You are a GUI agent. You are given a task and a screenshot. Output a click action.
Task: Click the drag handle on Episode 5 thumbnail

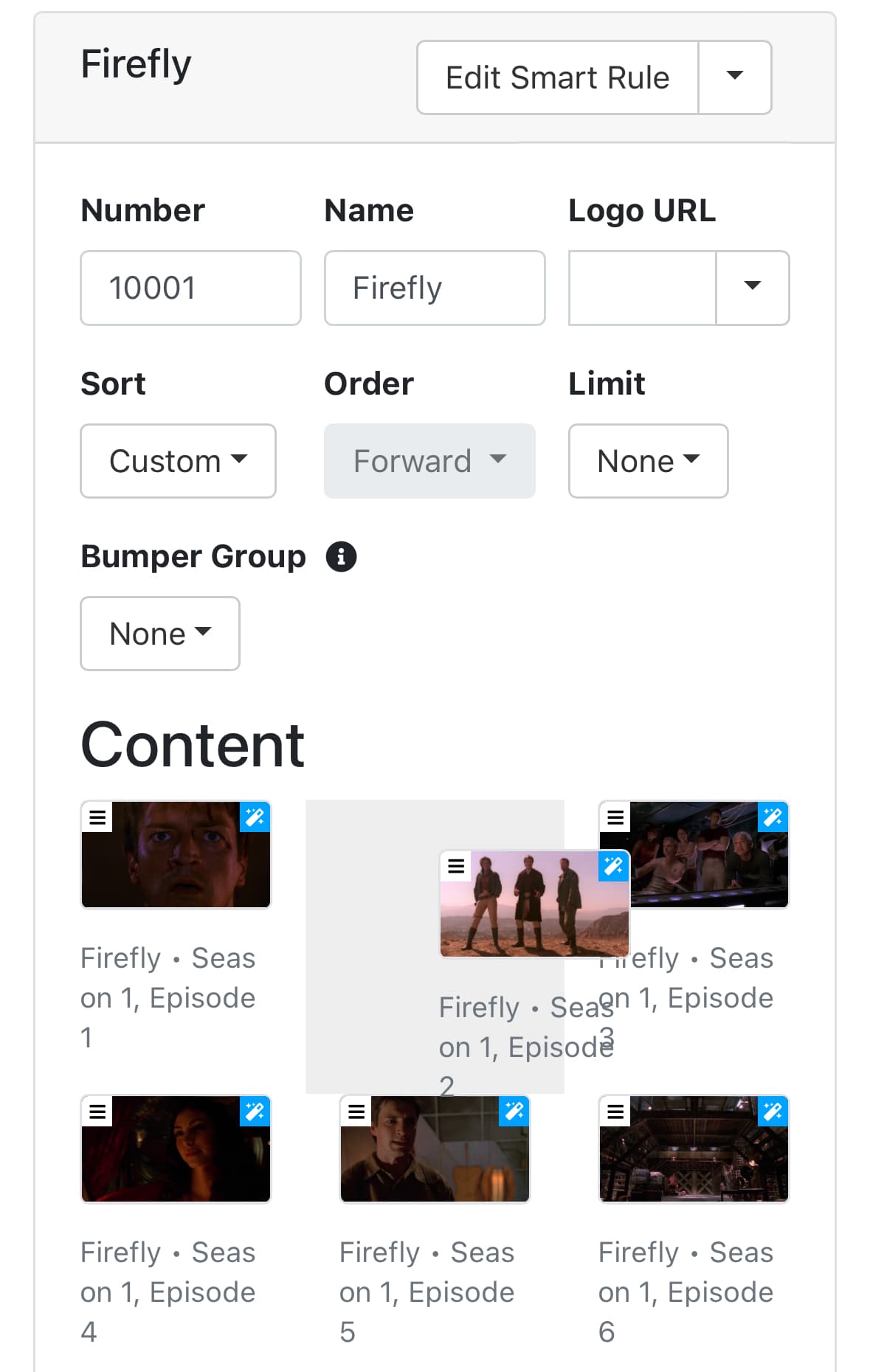(356, 1112)
